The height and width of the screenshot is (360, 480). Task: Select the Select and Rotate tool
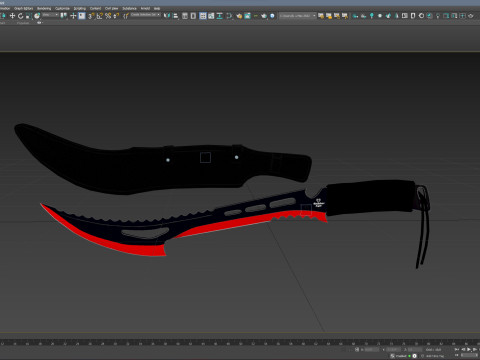[x=20, y=16]
